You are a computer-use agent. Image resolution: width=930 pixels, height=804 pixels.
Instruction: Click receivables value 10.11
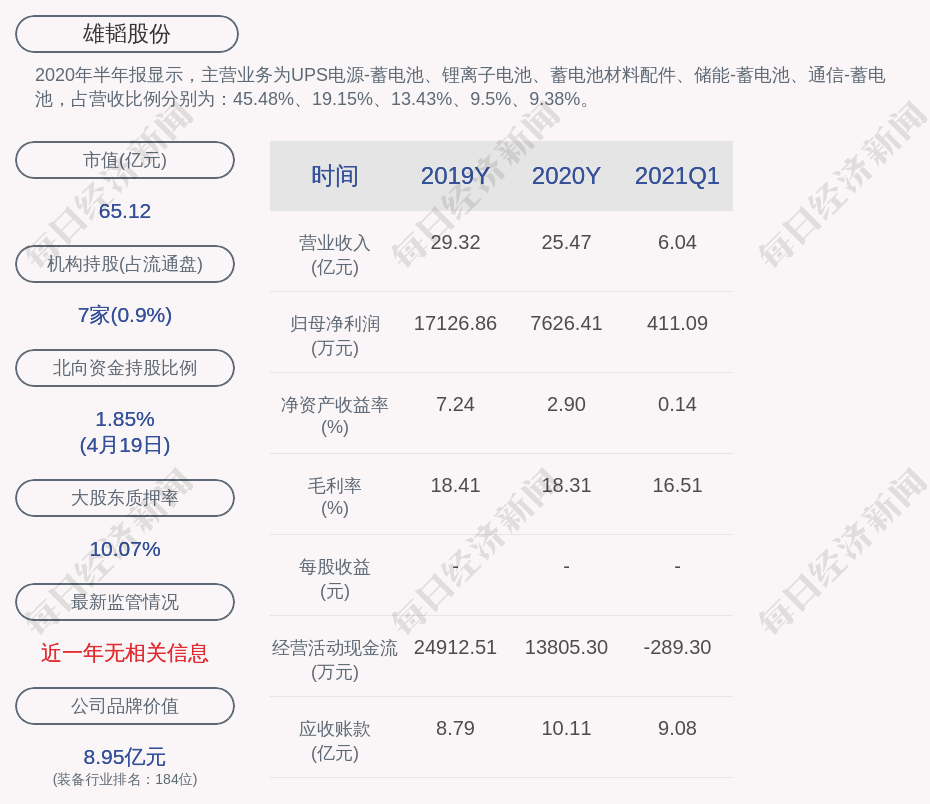coord(566,728)
